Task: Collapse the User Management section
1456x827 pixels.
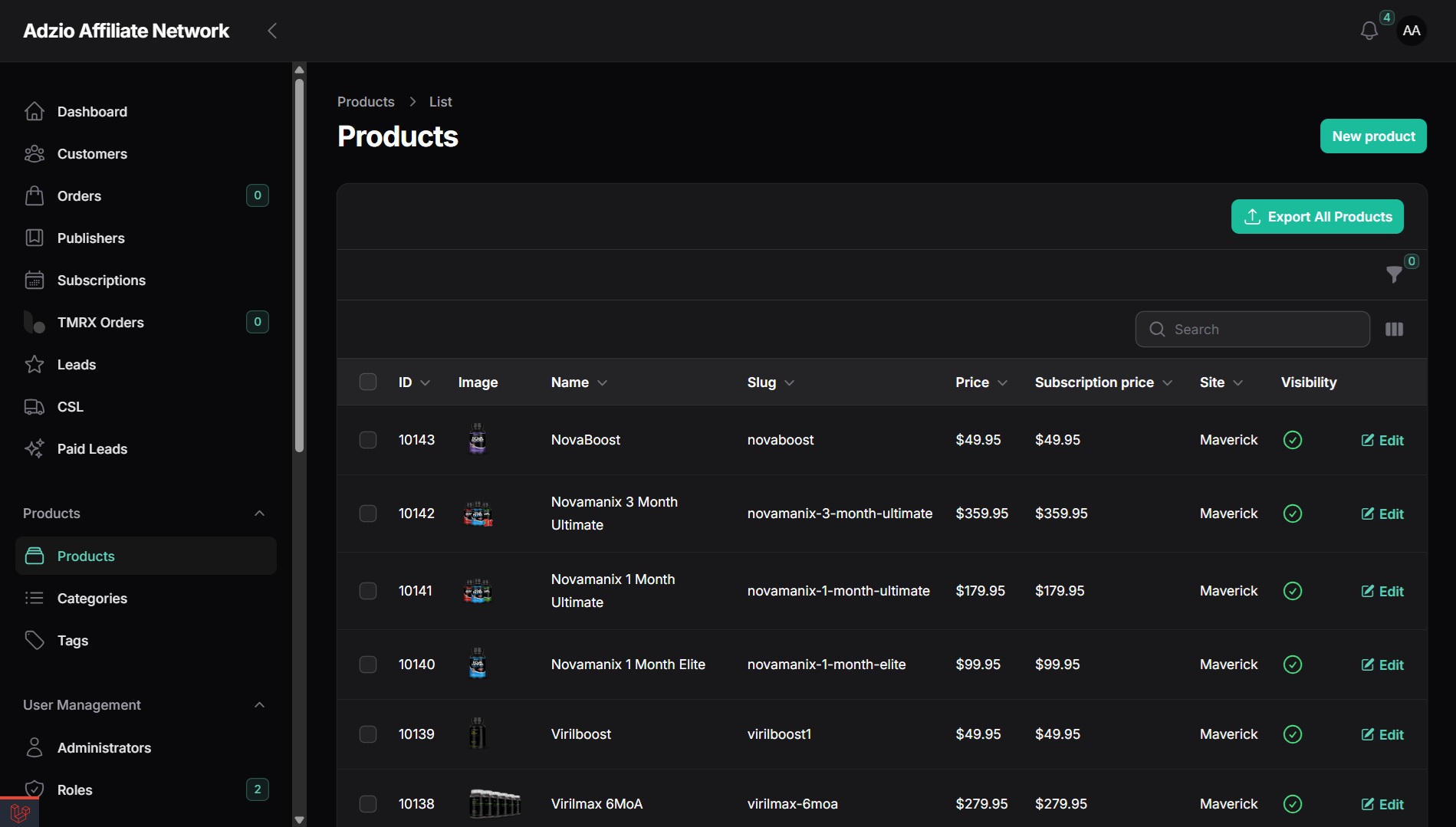Action: click(x=259, y=705)
